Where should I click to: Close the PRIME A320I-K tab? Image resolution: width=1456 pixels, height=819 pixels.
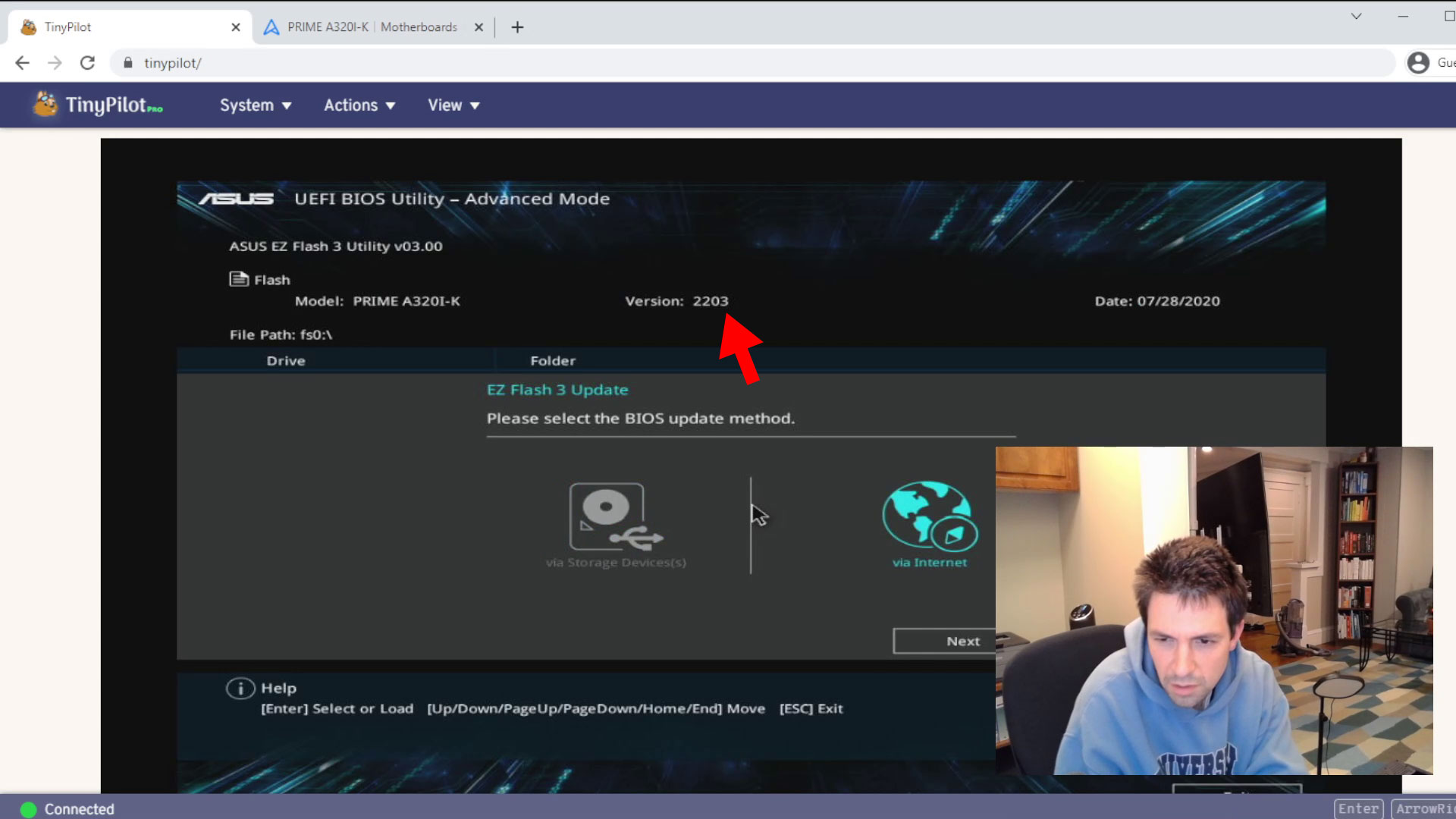click(479, 27)
